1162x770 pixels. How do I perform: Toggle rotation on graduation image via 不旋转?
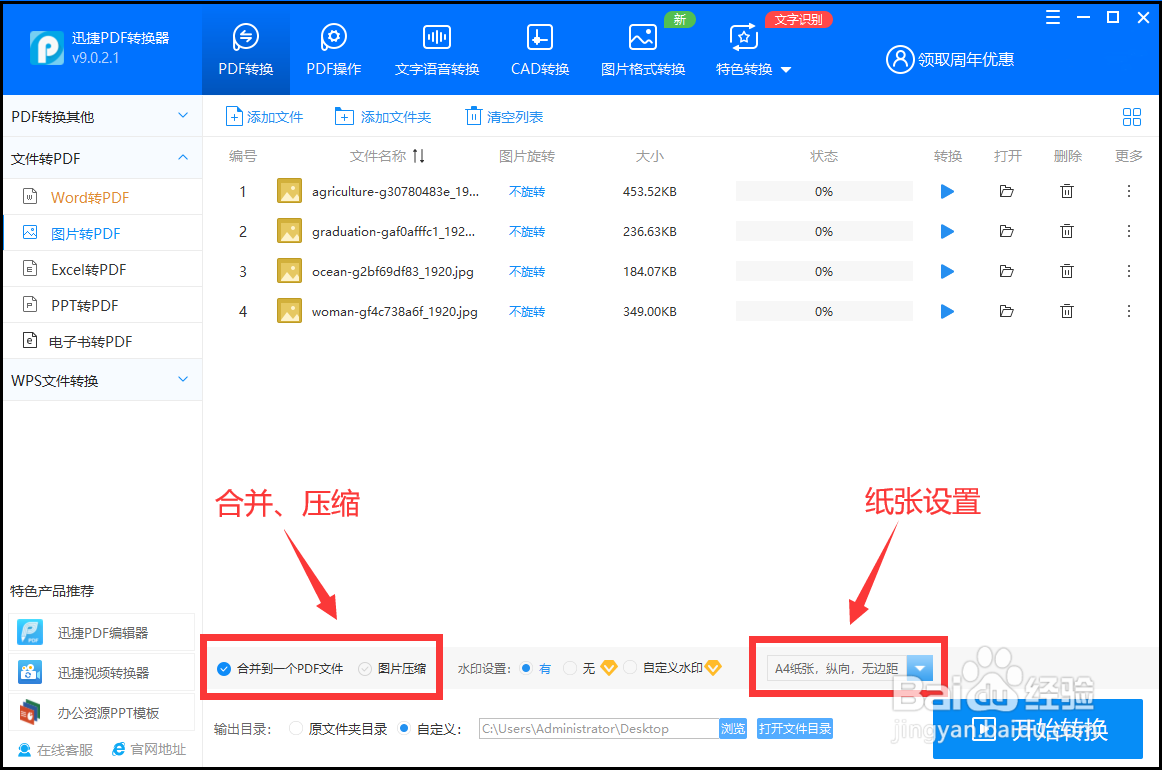click(x=527, y=230)
